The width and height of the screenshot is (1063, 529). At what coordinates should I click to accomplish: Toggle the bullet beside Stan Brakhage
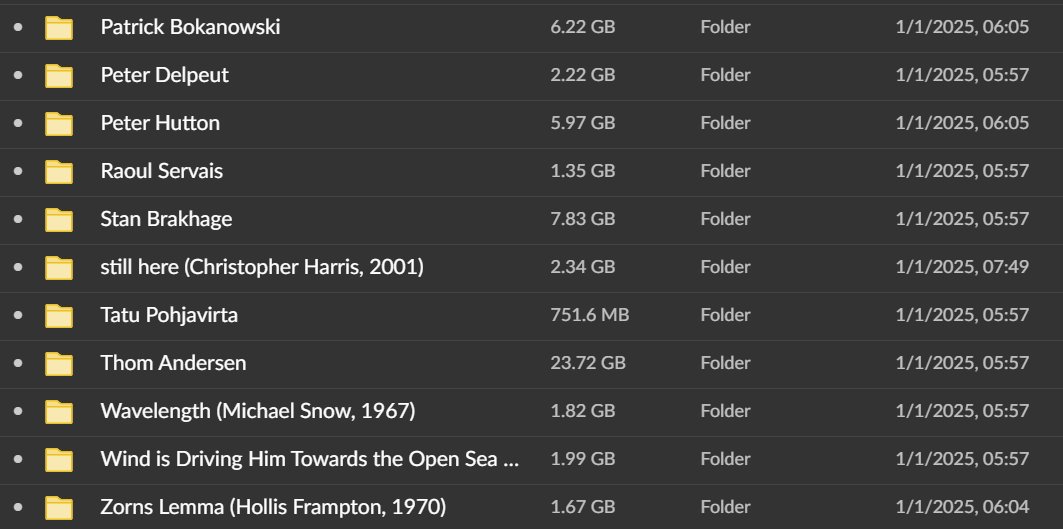pos(18,220)
